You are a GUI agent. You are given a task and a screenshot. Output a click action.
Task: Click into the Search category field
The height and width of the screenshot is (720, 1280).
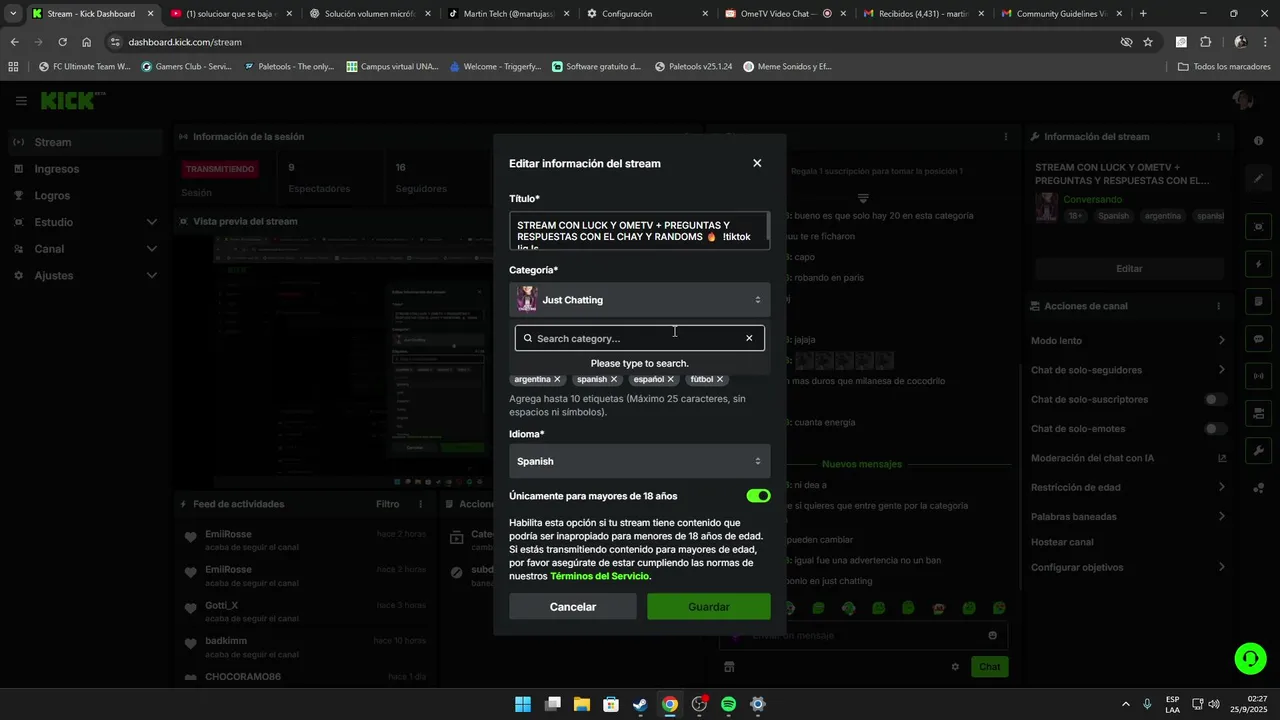point(640,338)
